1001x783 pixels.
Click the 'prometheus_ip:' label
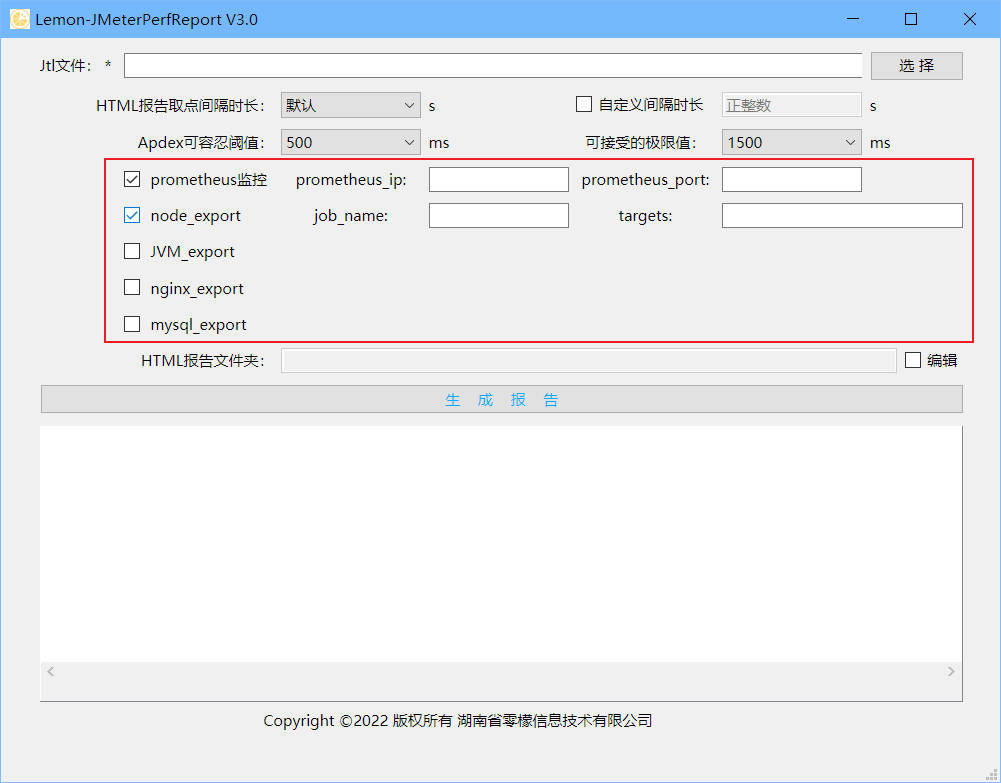click(351, 180)
